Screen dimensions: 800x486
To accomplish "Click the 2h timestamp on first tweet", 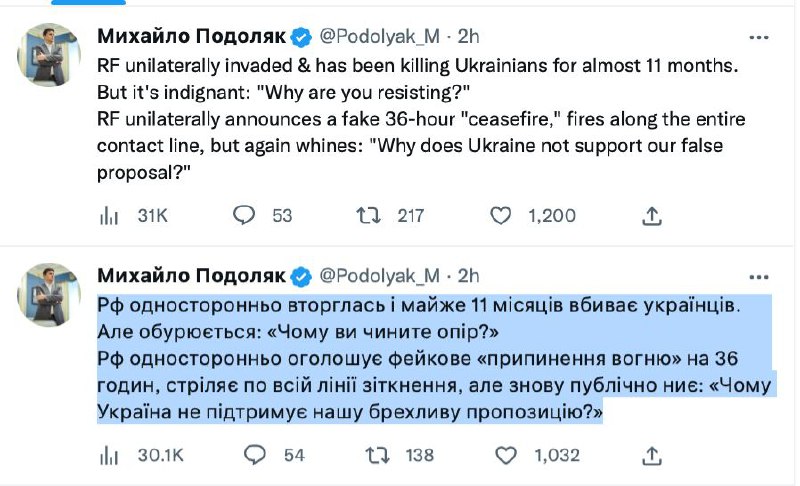I will (468, 37).
